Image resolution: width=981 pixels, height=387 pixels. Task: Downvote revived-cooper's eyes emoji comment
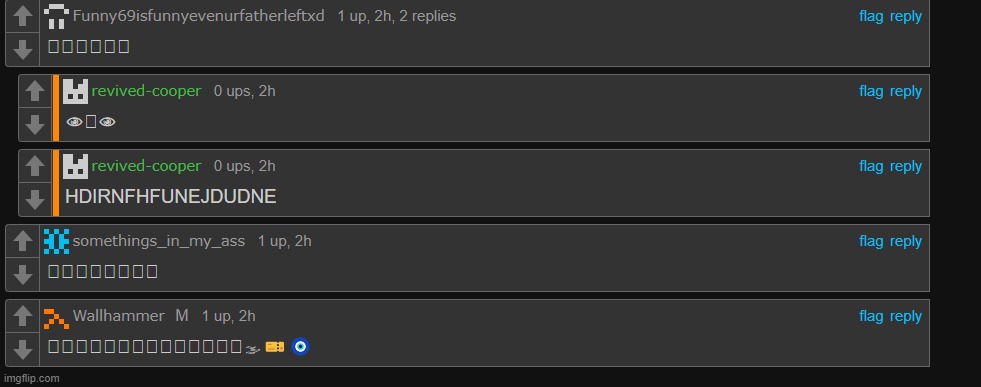(x=35, y=124)
